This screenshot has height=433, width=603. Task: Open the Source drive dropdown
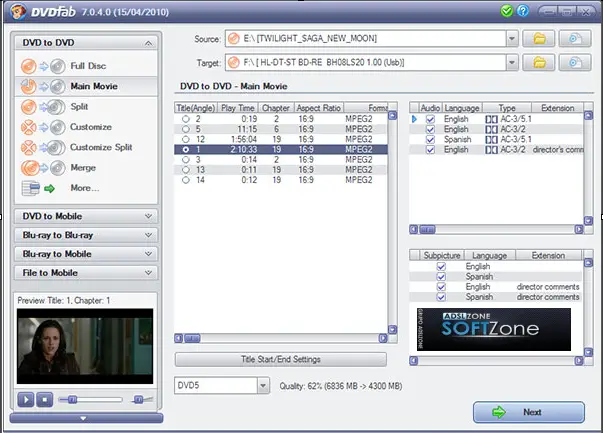(x=512, y=38)
